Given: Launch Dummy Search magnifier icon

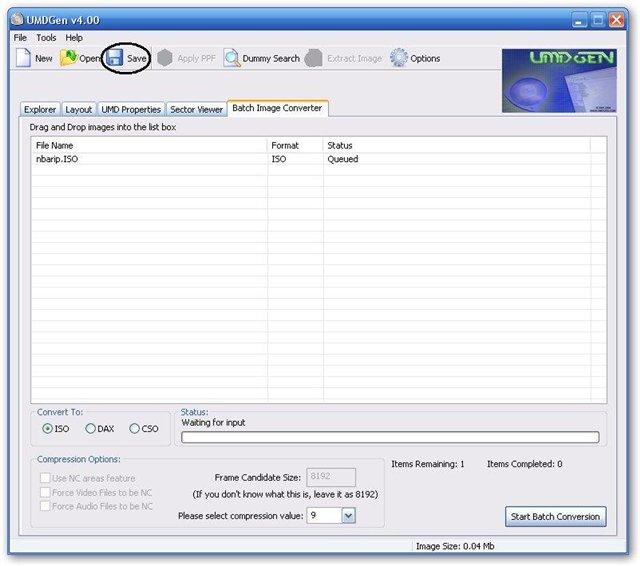Looking at the screenshot, I should tap(232, 58).
